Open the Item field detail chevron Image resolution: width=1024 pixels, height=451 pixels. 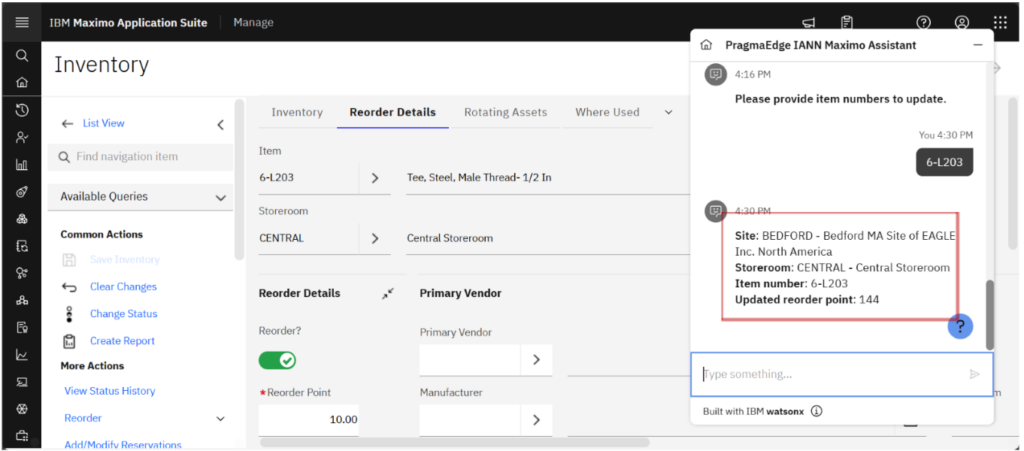375,178
